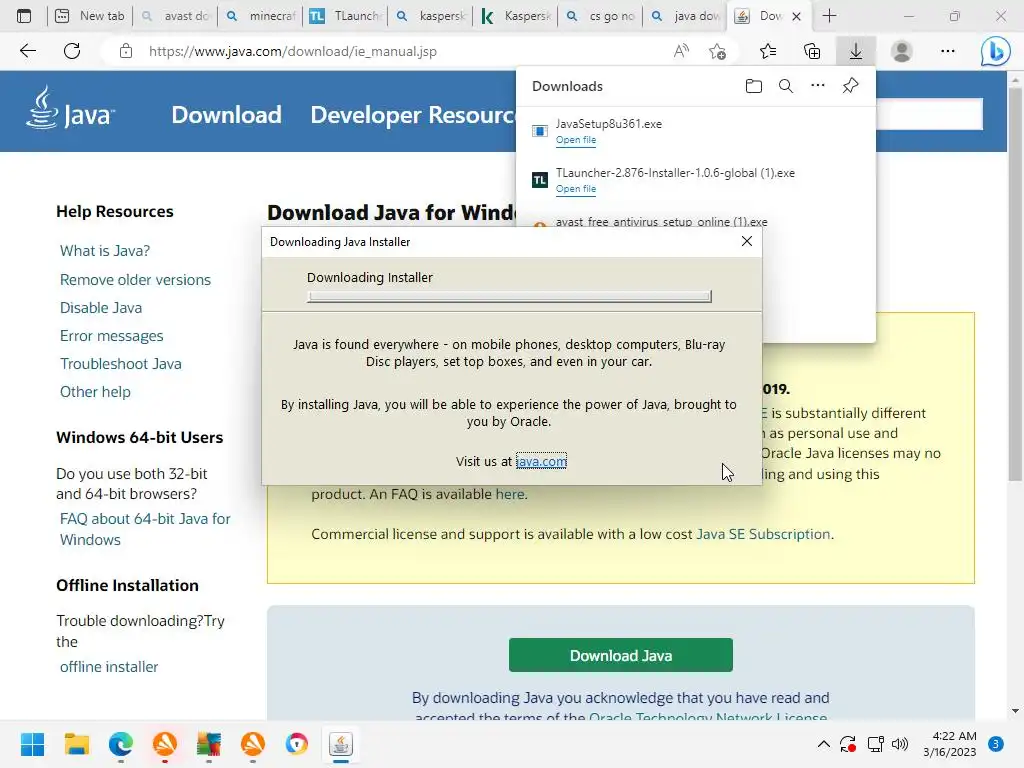Click the Java site search box

pyautogui.click(x=929, y=114)
